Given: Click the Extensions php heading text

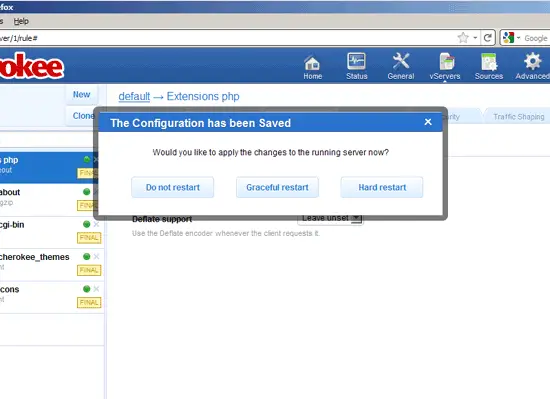Looking at the screenshot, I should click(203, 96).
